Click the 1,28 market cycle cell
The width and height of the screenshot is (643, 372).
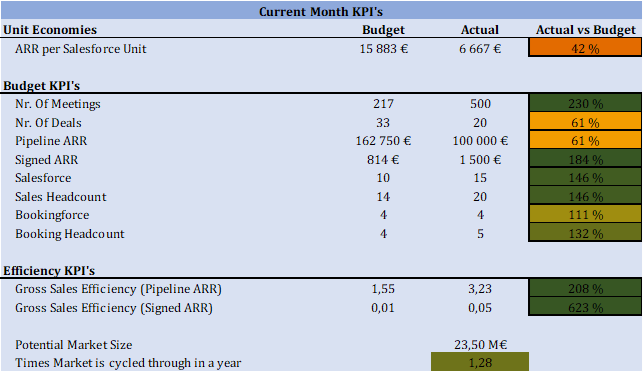pyautogui.click(x=480, y=362)
